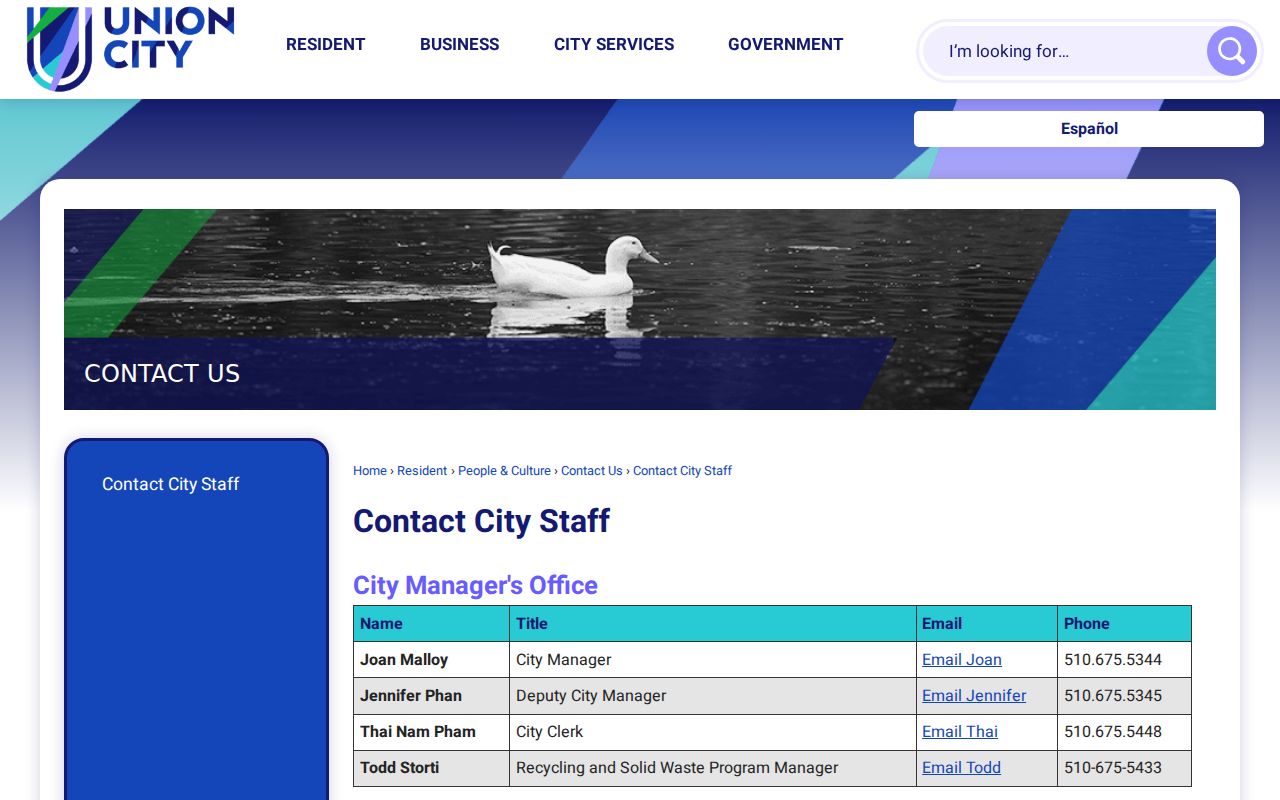This screenshot has height=800, width=1280.
Task: Focus the "I'm looking for..." search field
Action: click(1065, 51)
